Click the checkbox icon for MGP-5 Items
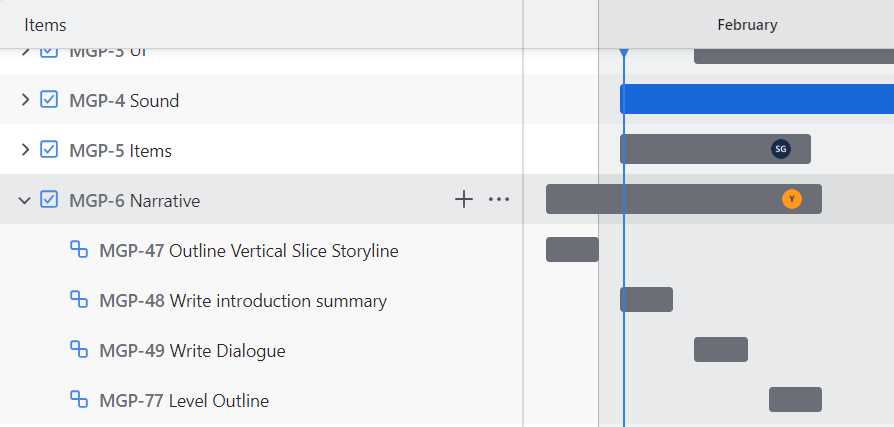 (x=49, y=149)
